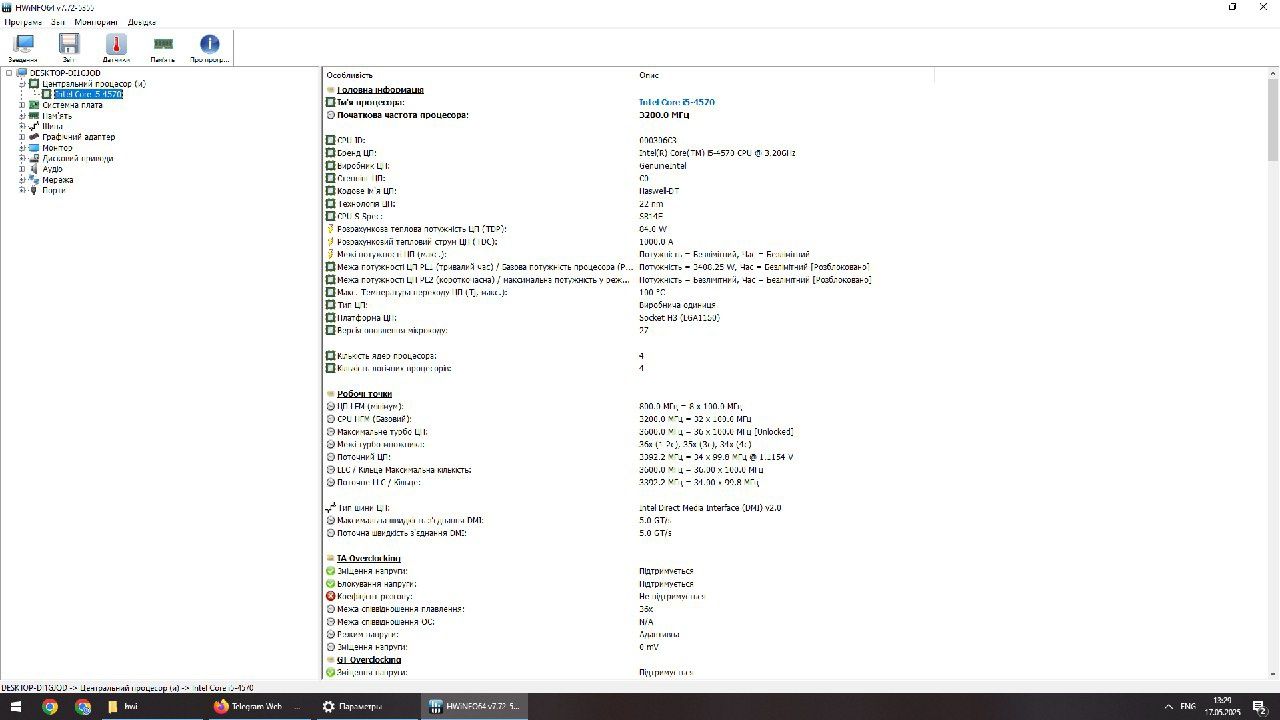Open the Датчики thermometer sensors icon
1280x720 pixels.
pos(116,48)
